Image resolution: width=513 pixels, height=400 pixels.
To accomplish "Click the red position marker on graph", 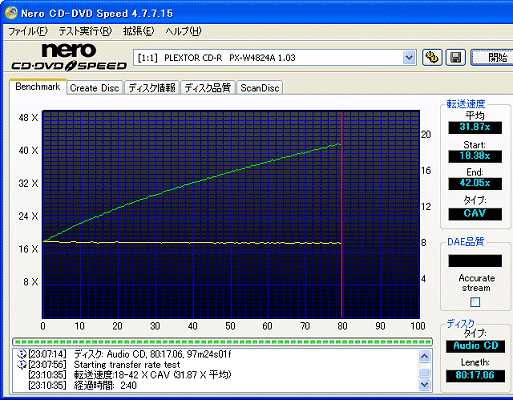I will tap(342, 213).
